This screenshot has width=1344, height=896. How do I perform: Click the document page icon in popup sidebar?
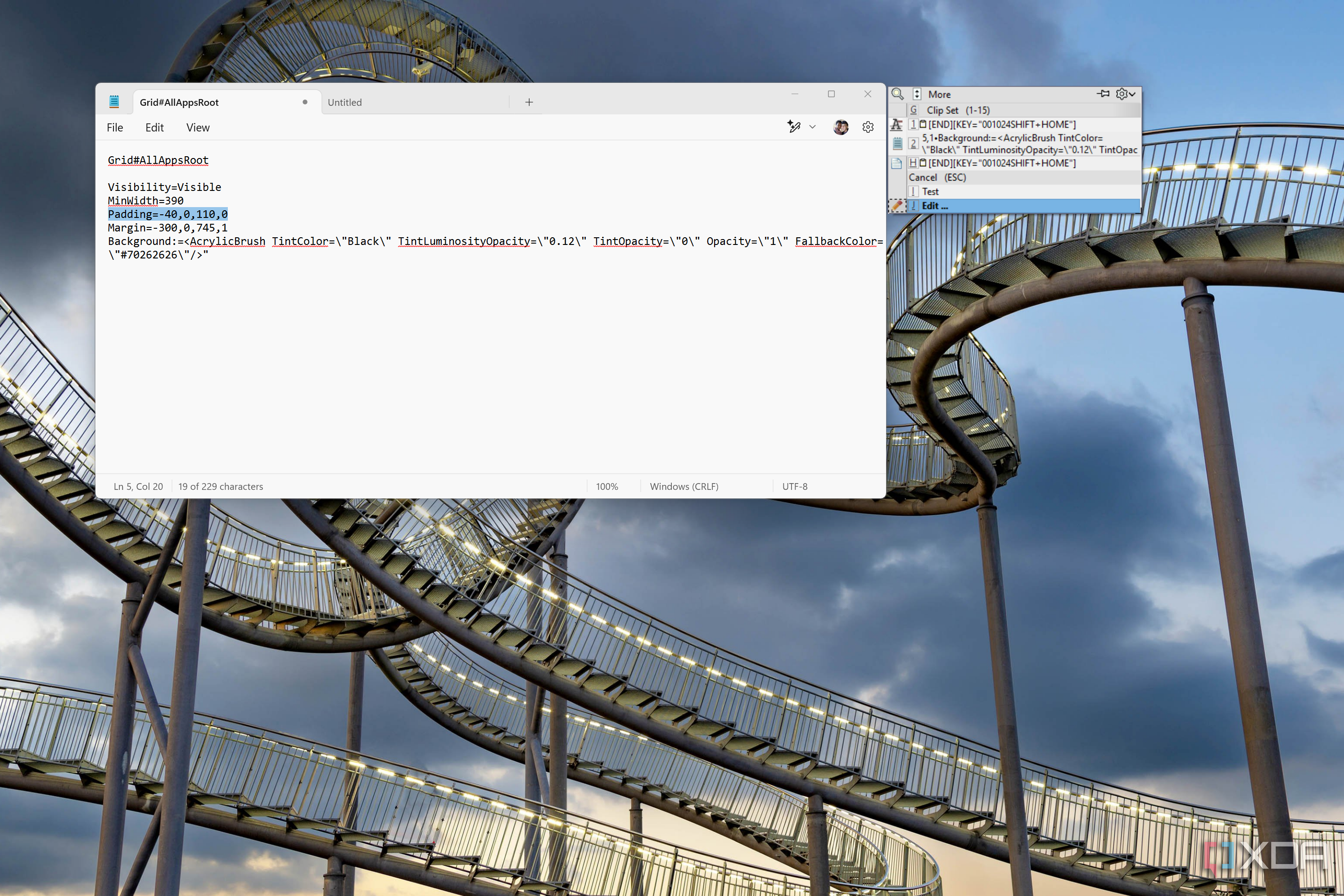tap(896, 163)
